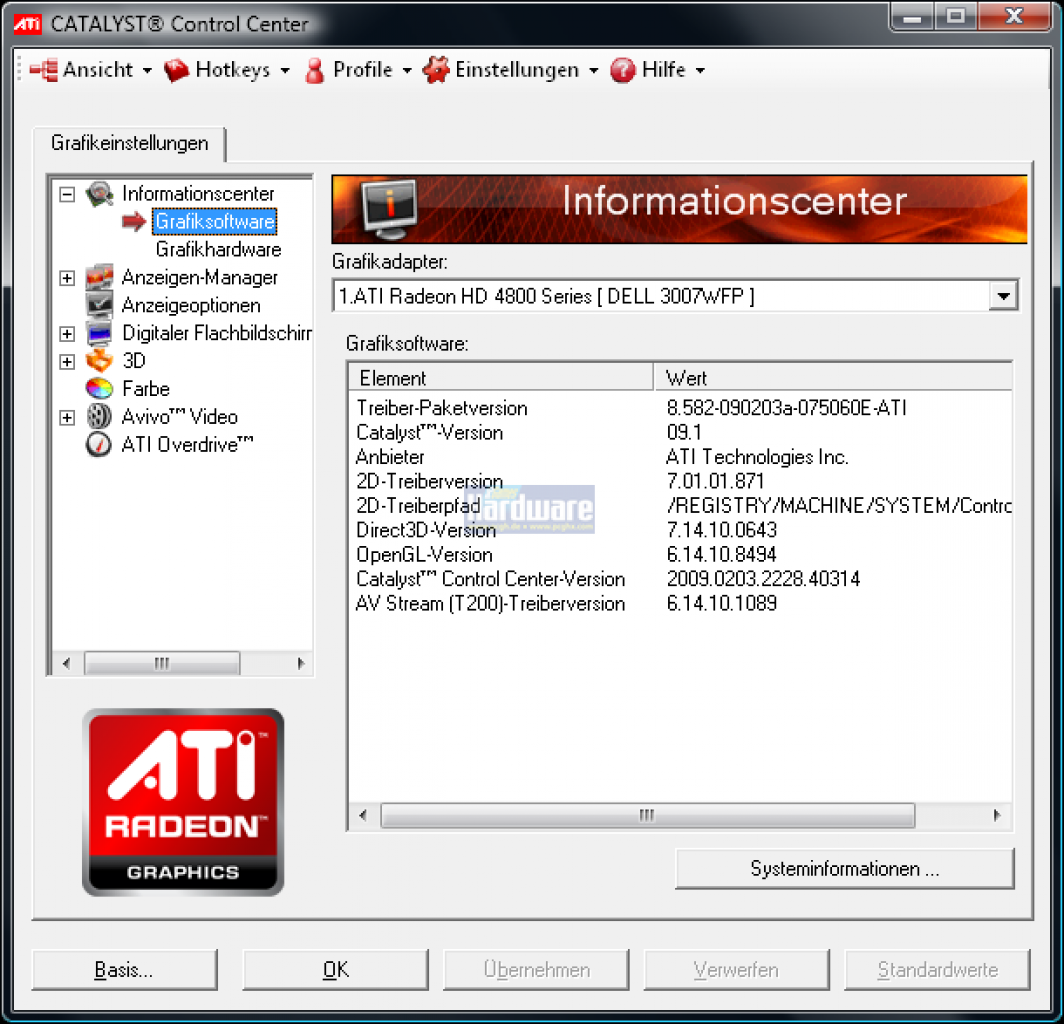Click the tree panel scroll left arrow

click(66, 663)
